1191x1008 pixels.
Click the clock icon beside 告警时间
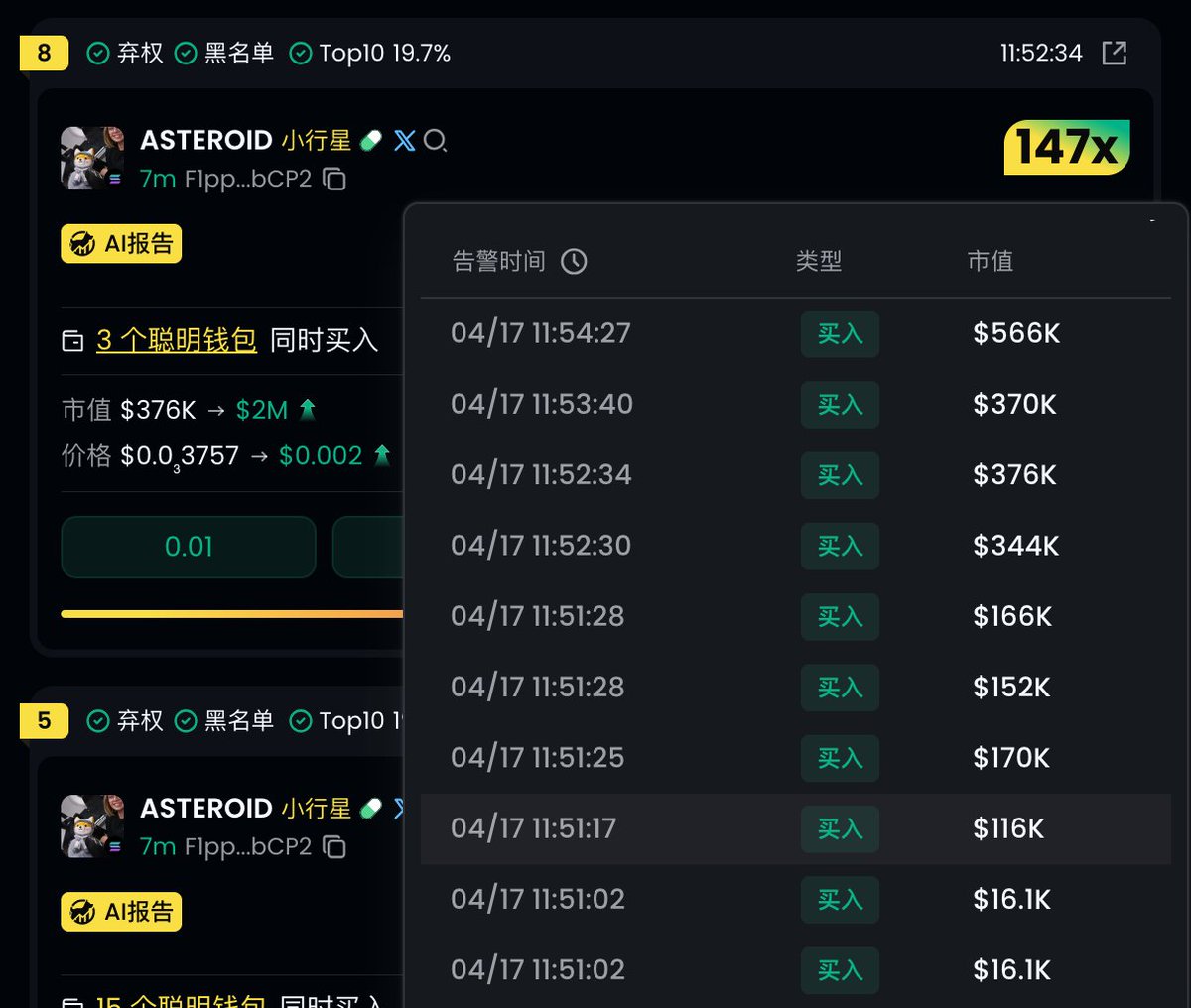pos(574,261)
